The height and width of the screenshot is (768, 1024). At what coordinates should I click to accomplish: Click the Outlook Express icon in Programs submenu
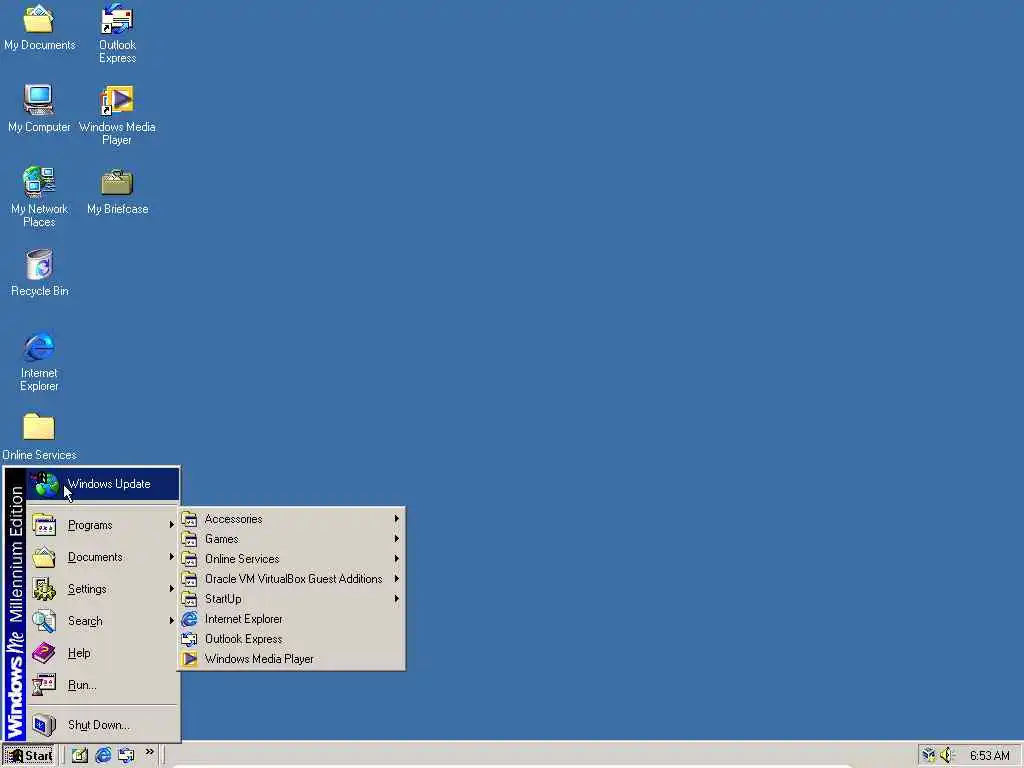click(x=189, y=639)
